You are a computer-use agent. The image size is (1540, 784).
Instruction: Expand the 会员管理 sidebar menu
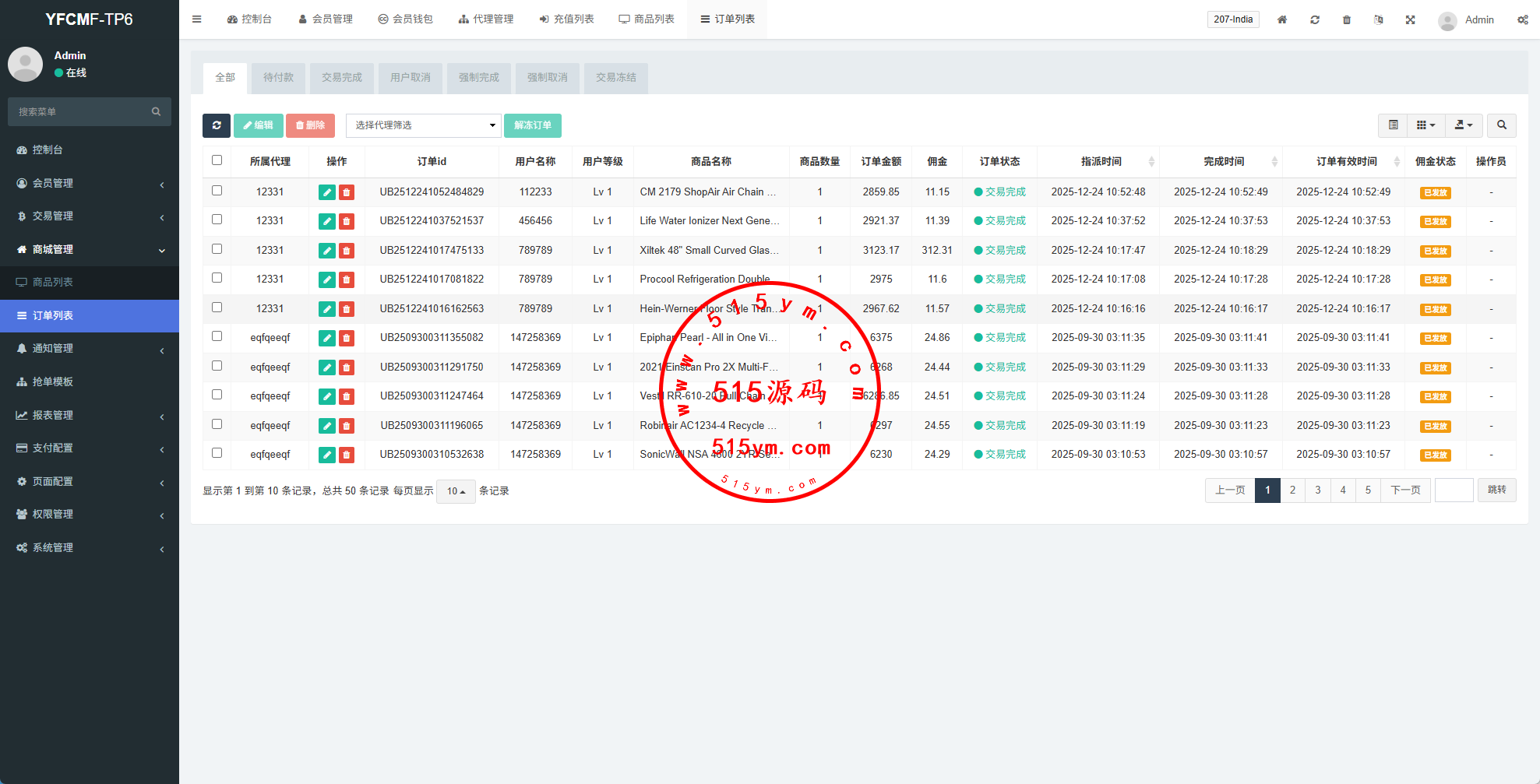coord(90,183)
